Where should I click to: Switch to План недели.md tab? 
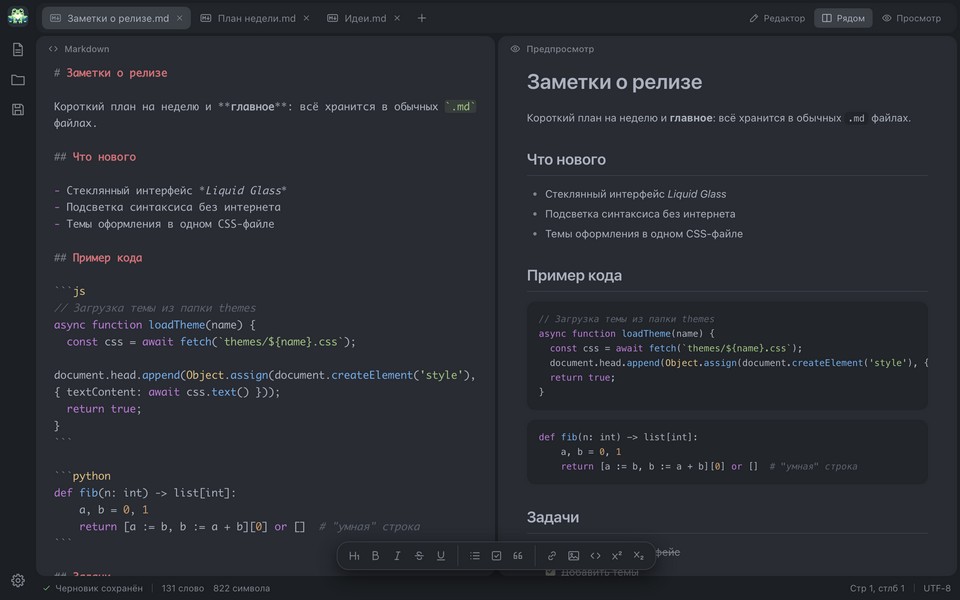pyautogui.click(x=255, y=18)
